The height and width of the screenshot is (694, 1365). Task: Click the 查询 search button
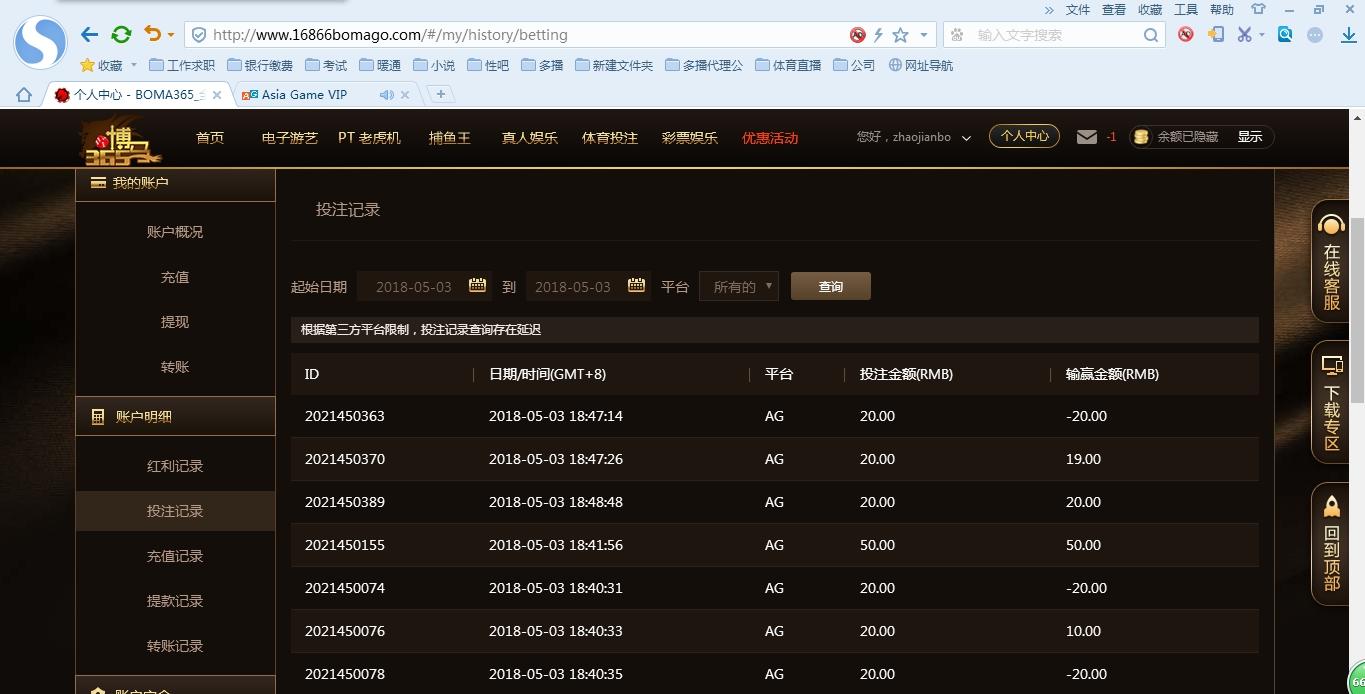831,286
